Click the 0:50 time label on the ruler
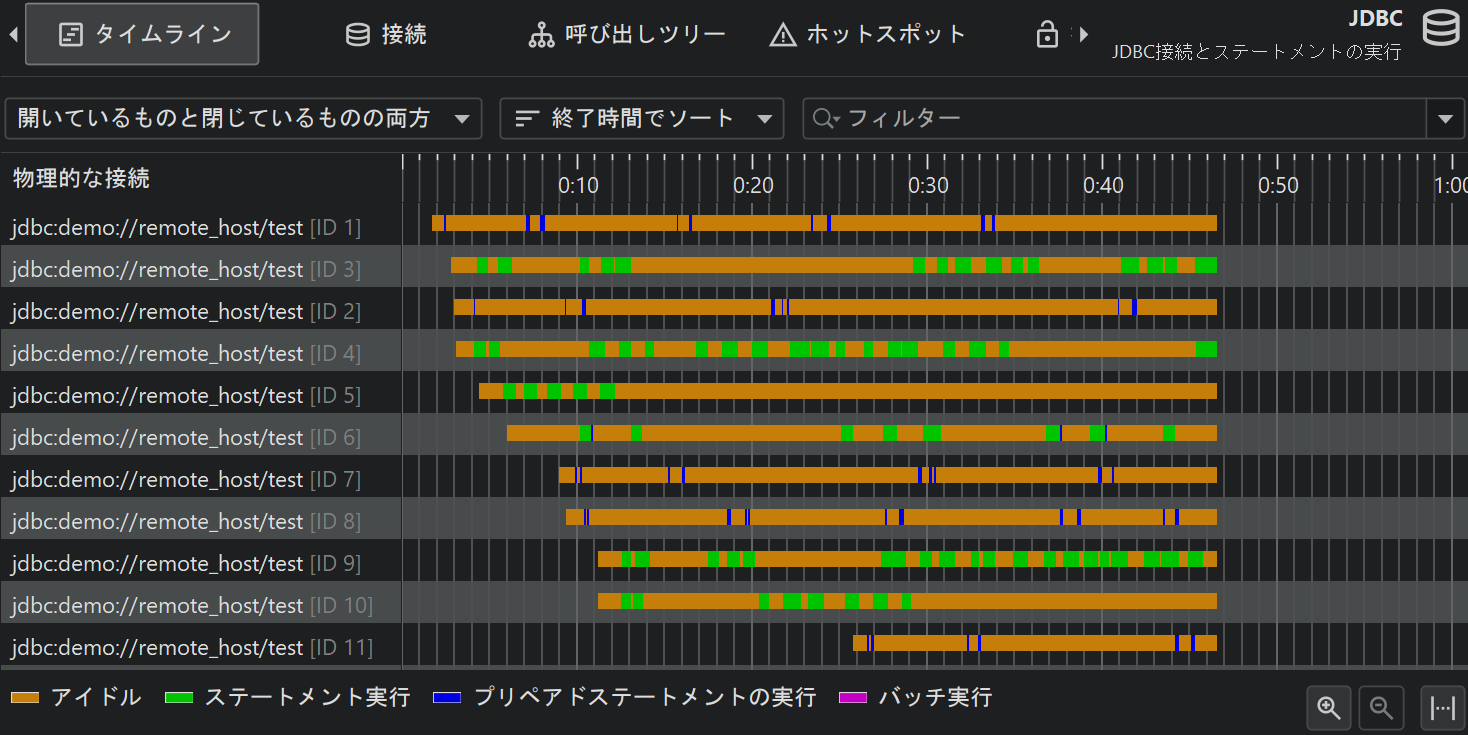Image resolution: width=1468 pixels, height=735 pixels. 1278,186
